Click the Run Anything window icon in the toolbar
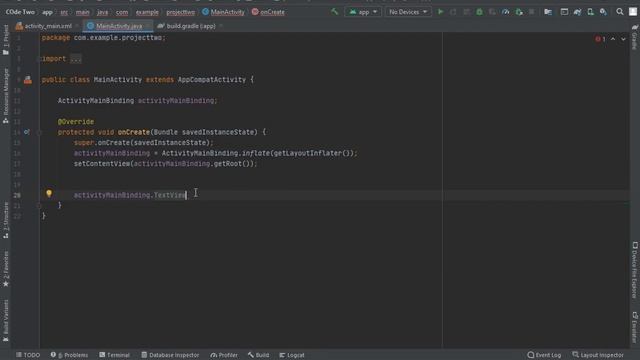The width and height of the screenshot is (640, 360). pos(564,12)
